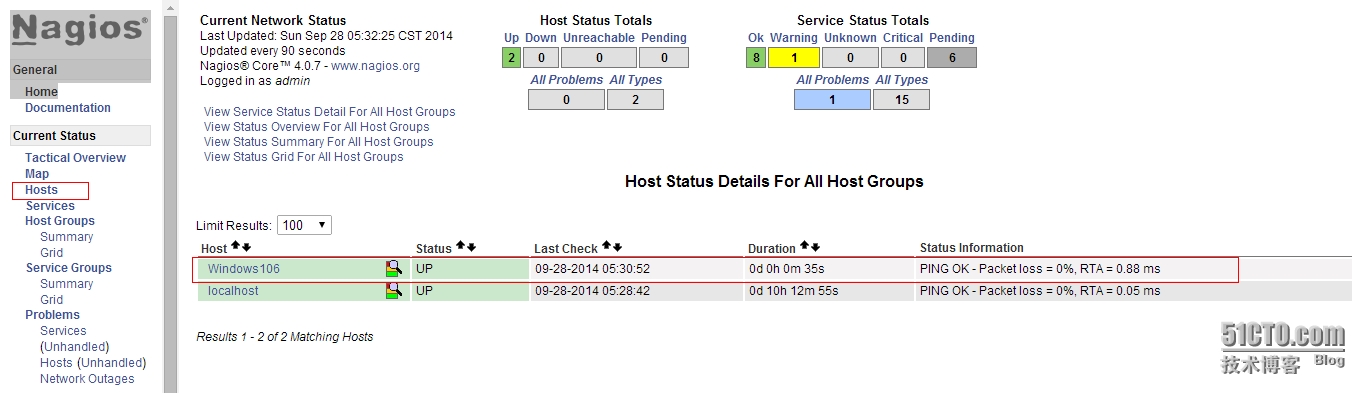Screen dimensions: 1364x393
Task: Open Home in the General menu
Action: (x=41, y=92)
